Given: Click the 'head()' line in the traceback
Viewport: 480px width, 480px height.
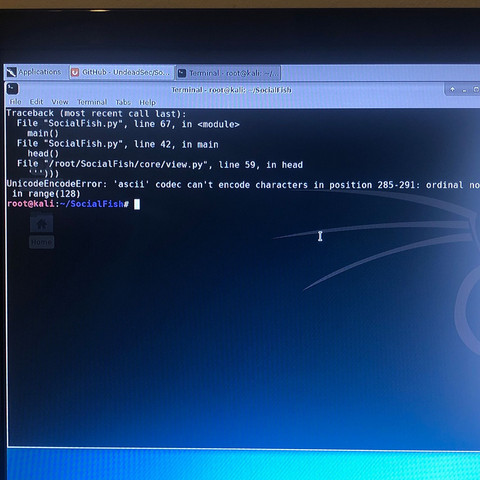Looking at the screenshot, I should (x=43, y=153).
